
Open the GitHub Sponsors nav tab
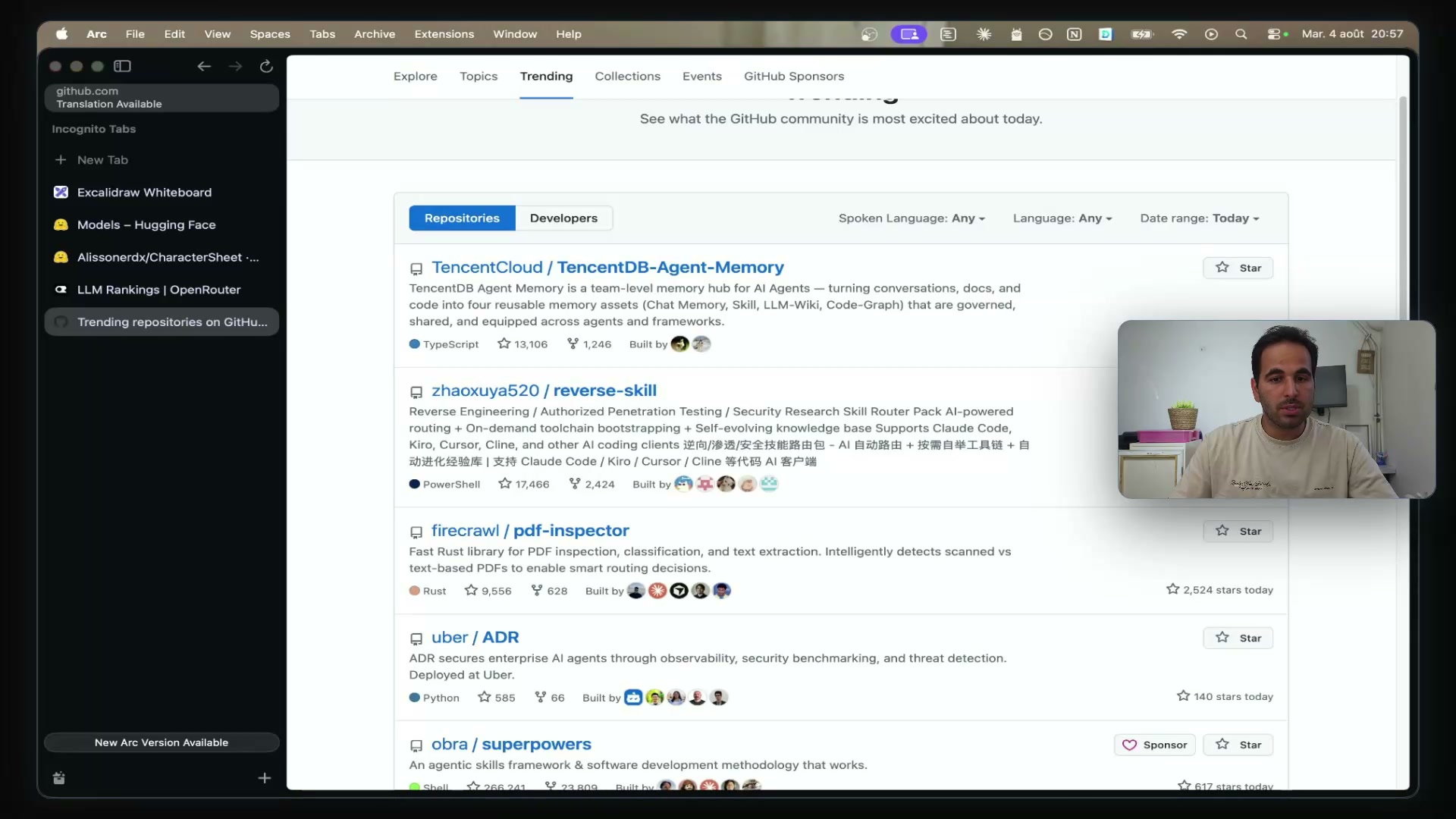click(794, 76)
